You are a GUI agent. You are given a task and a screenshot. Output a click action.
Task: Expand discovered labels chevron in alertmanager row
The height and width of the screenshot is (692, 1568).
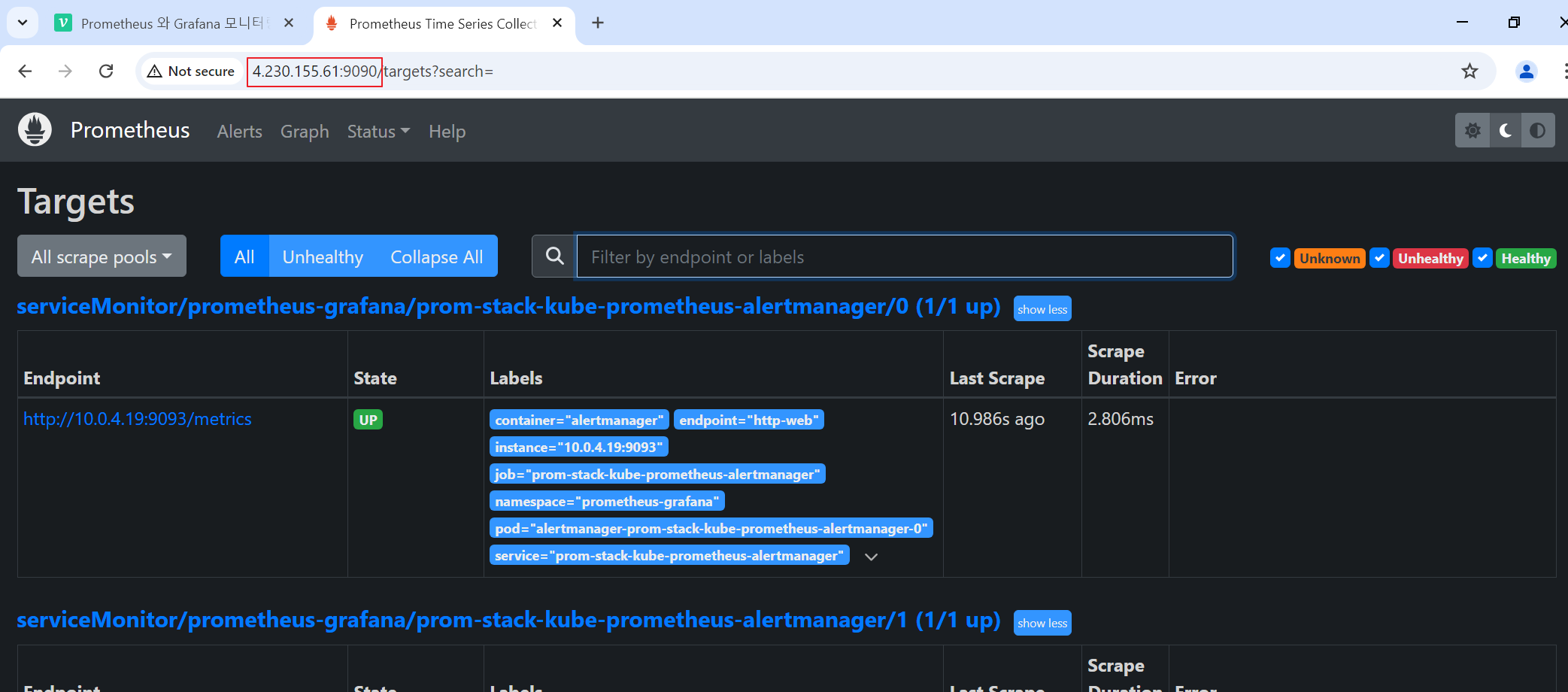tap(872, 557)
